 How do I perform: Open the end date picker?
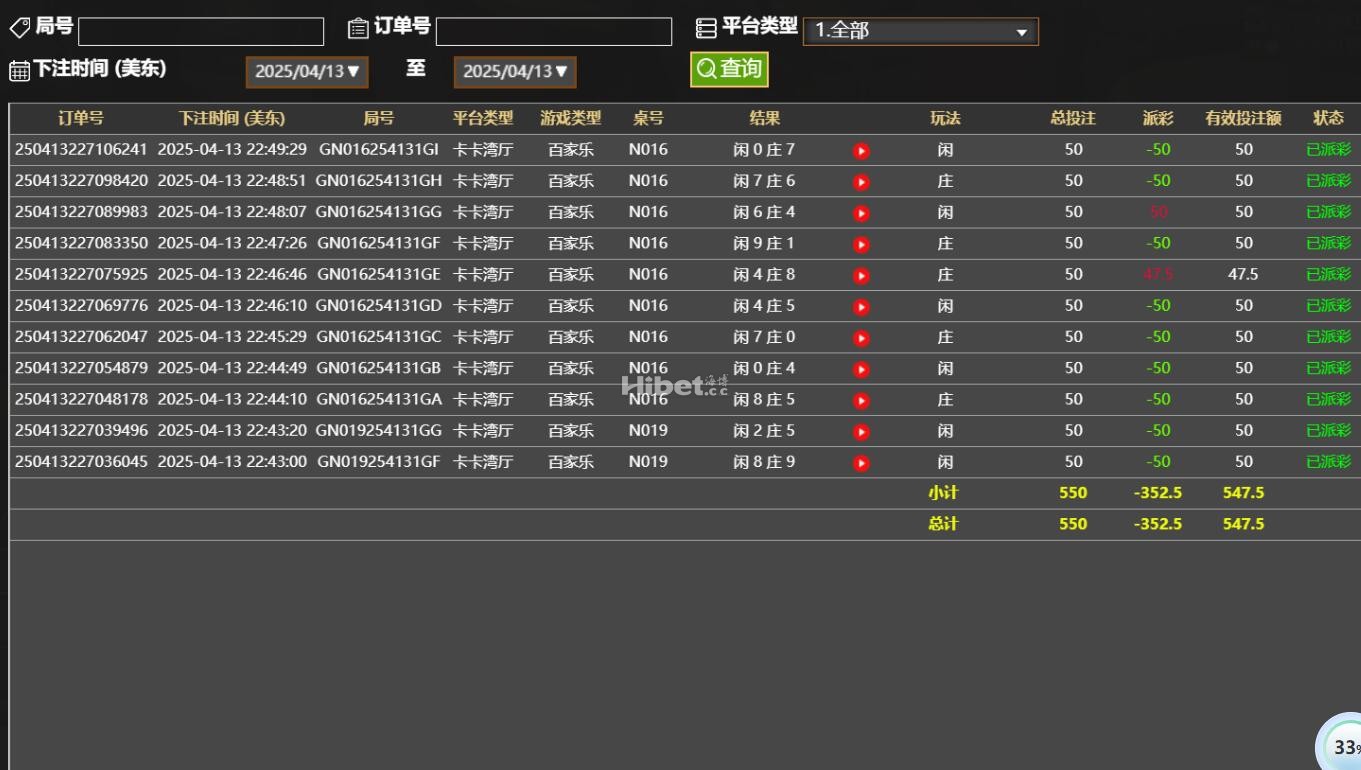[515, 72]
